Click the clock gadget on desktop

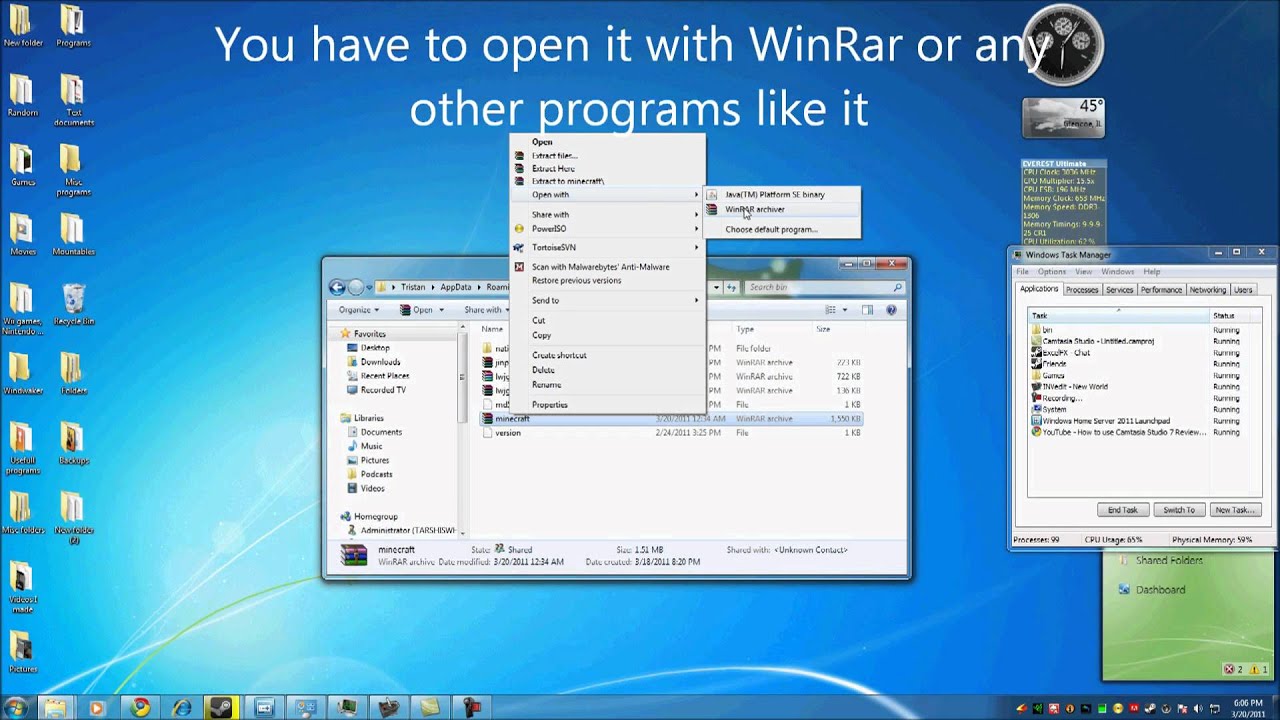coord(1063,45)
